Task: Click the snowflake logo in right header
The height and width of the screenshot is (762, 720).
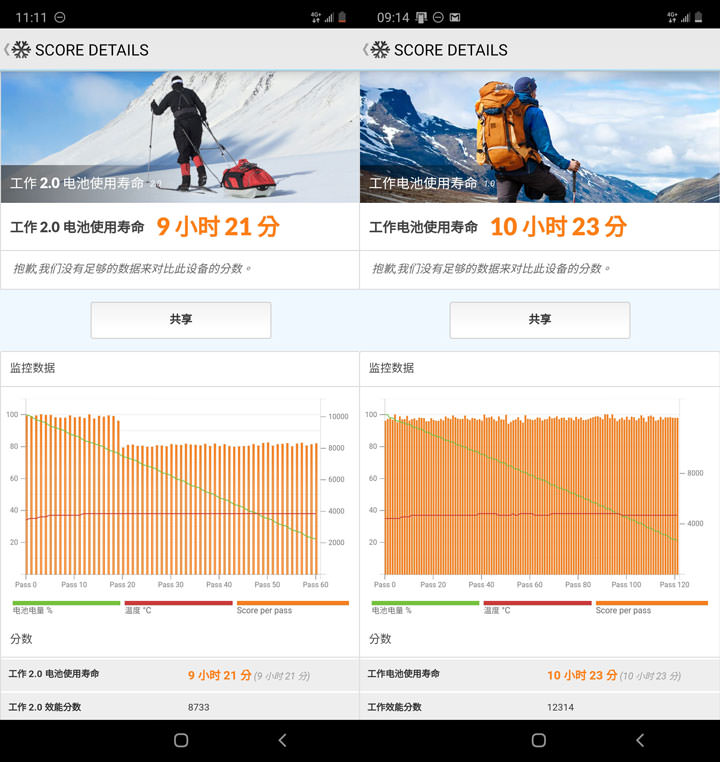Action: [380, 50]
